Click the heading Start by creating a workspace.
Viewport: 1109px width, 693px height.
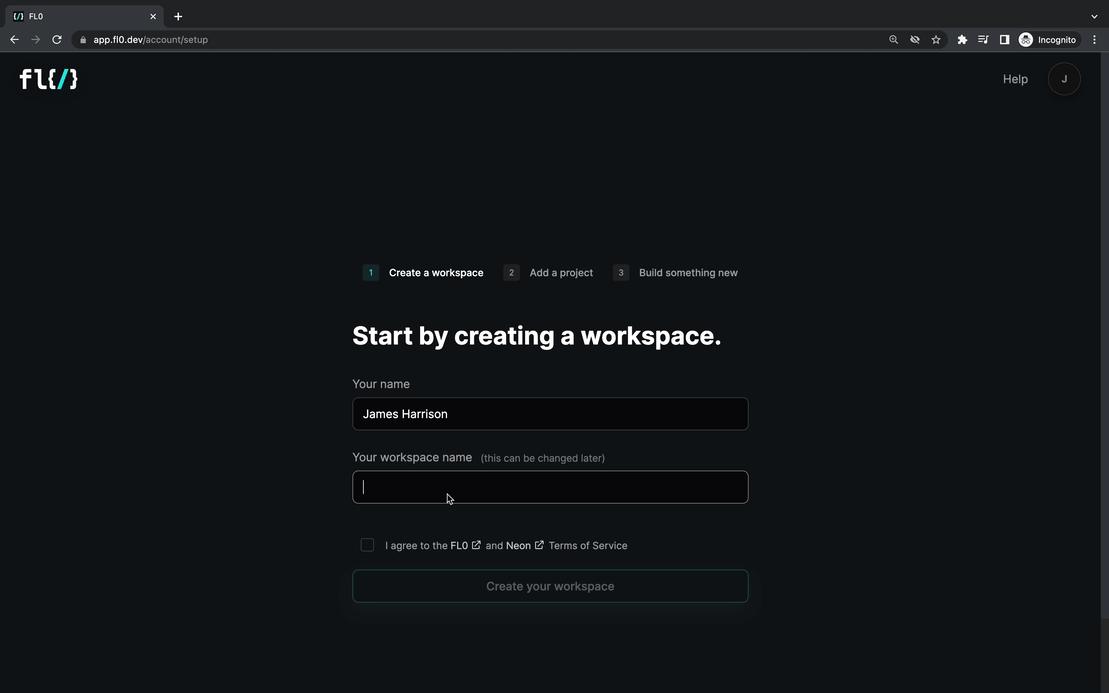coord(536,336)
